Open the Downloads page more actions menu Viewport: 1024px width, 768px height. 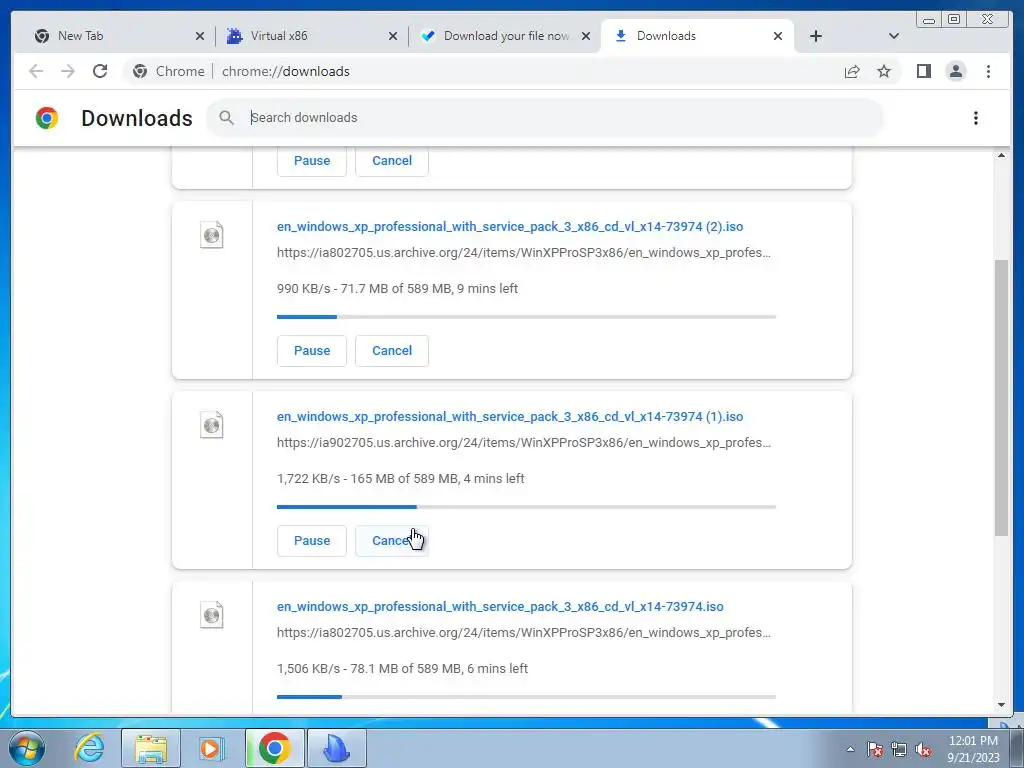pyautogui.click(x=976, y=118)
